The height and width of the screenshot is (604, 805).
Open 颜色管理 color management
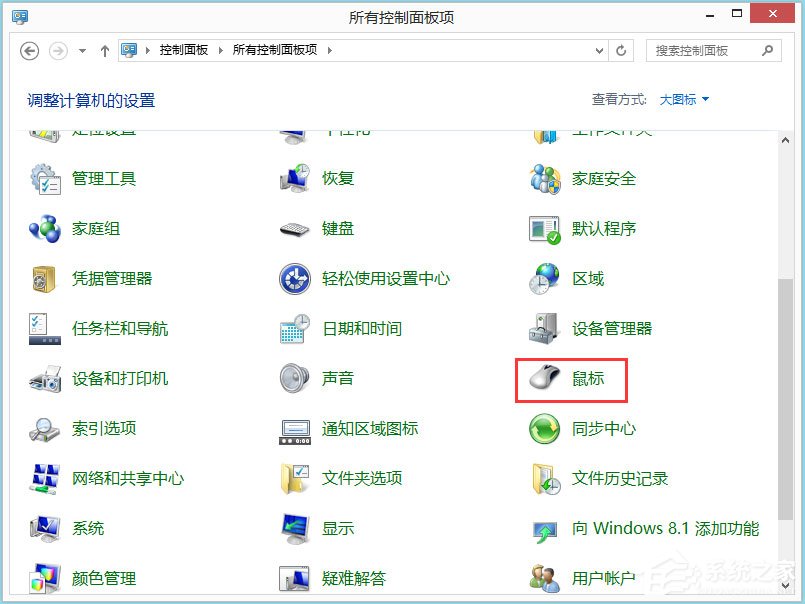[103, 578]
